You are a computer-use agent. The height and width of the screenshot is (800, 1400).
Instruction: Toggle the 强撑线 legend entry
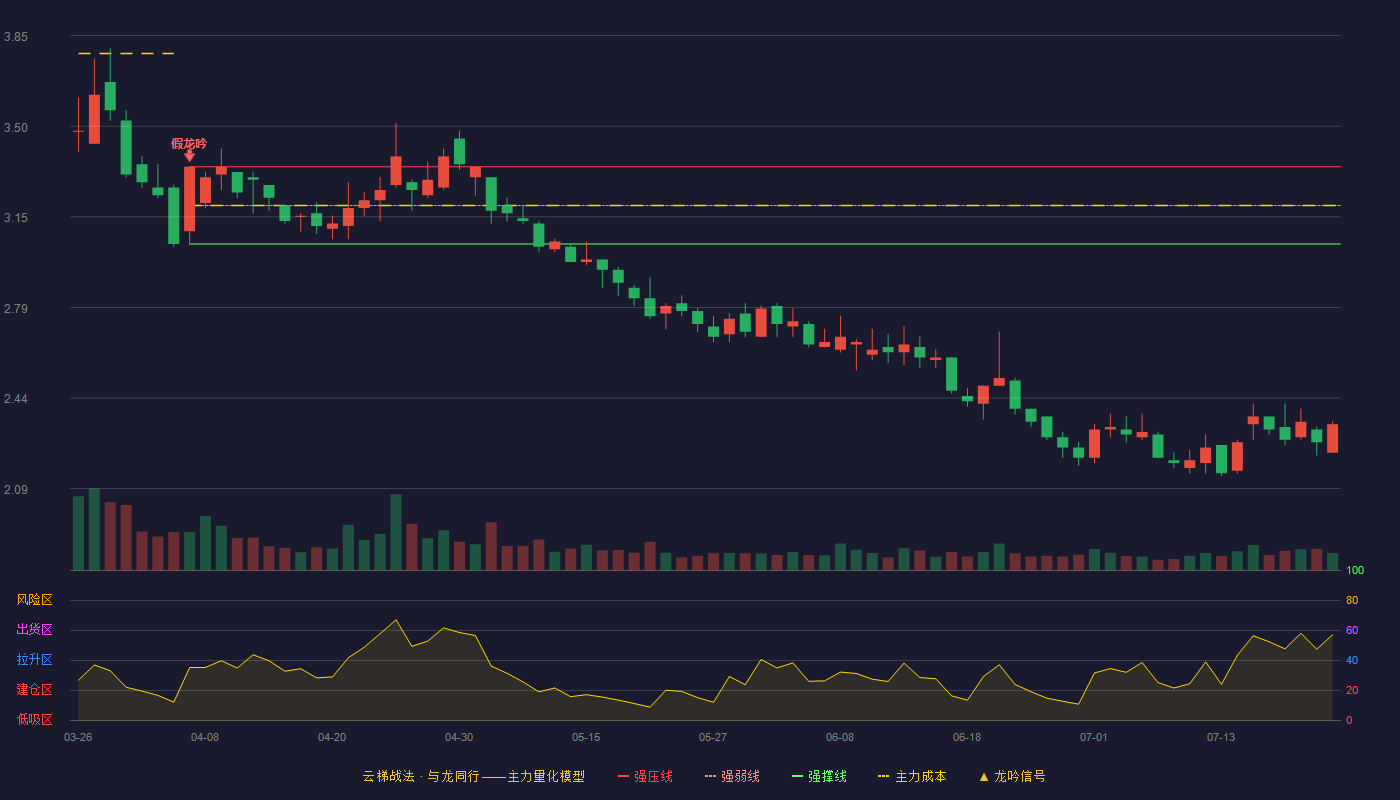(x=819, y=776)
